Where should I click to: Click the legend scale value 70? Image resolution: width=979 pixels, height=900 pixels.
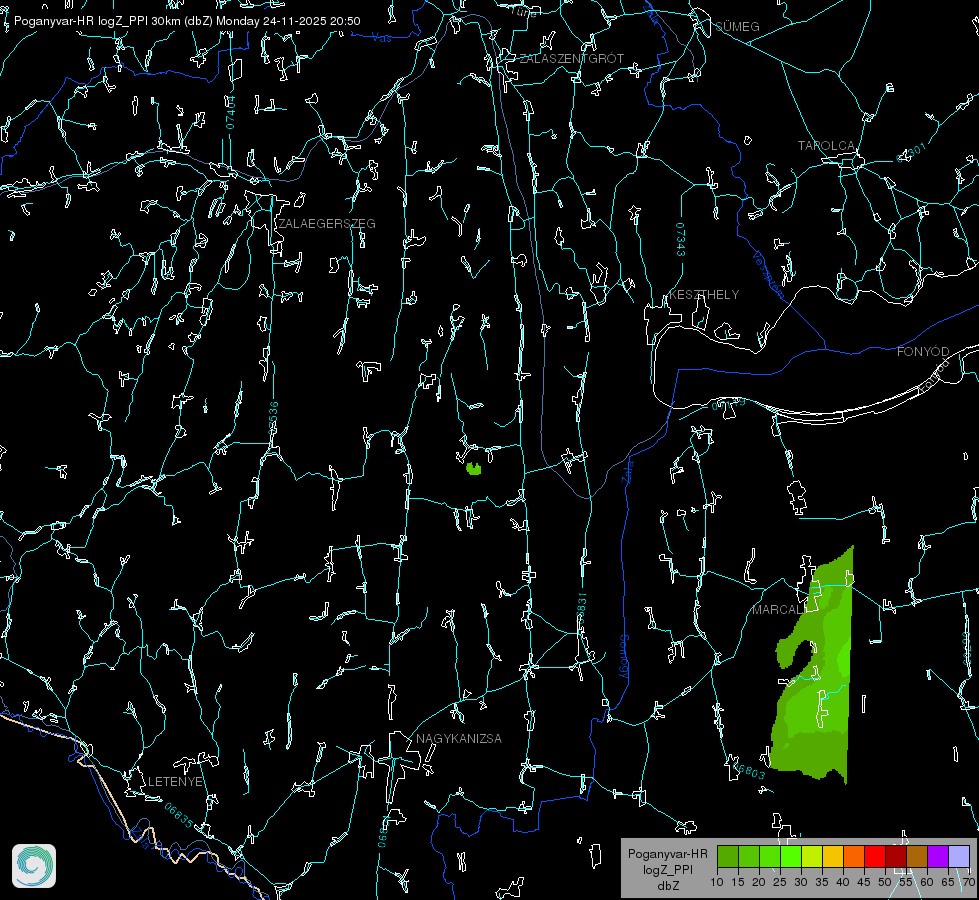(x=969, y=883)
